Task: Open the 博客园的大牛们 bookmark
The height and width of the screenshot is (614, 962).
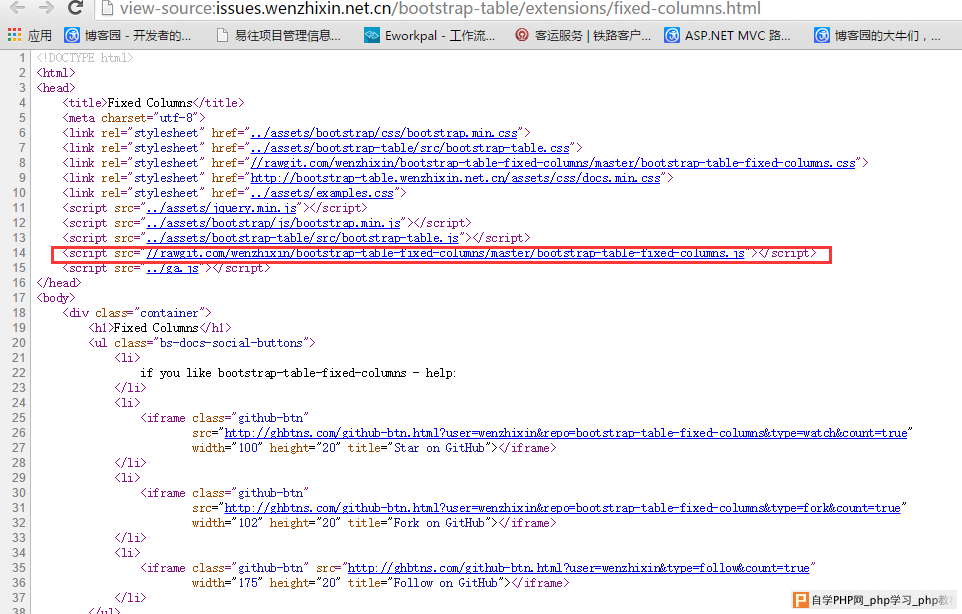Action: (x=877, y=36)
